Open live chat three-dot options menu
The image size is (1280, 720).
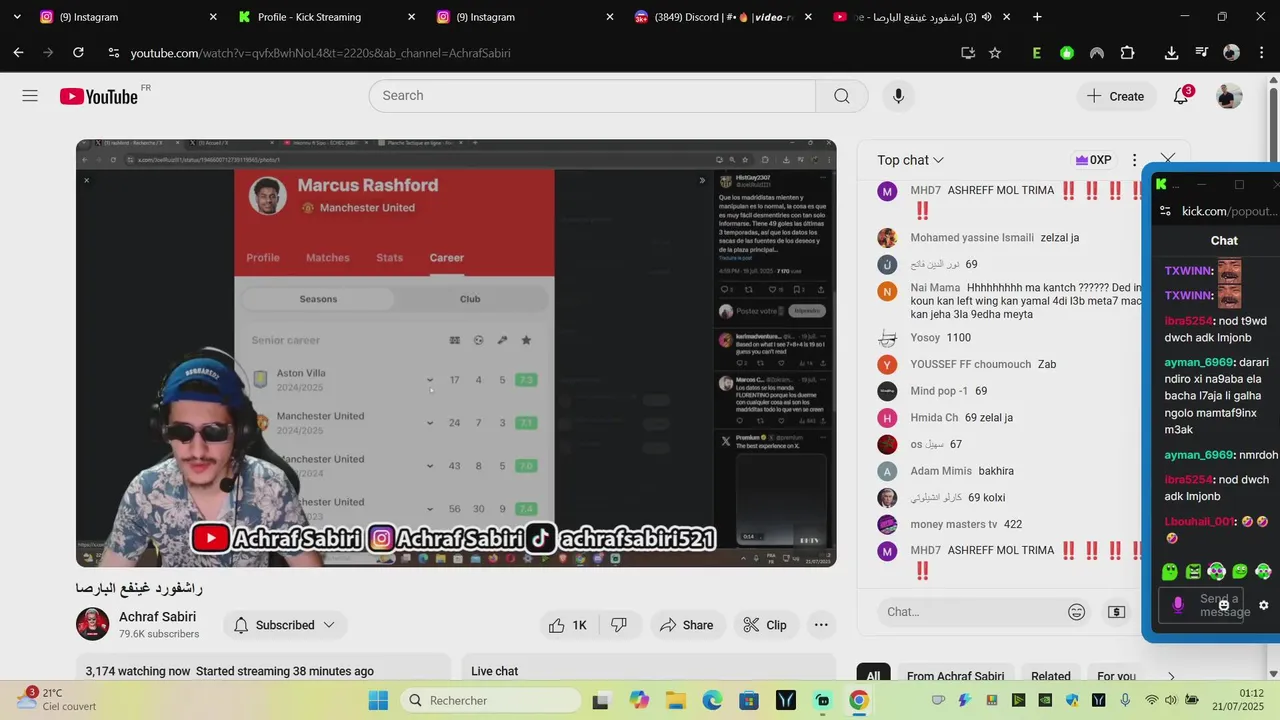click(1134, 160)
